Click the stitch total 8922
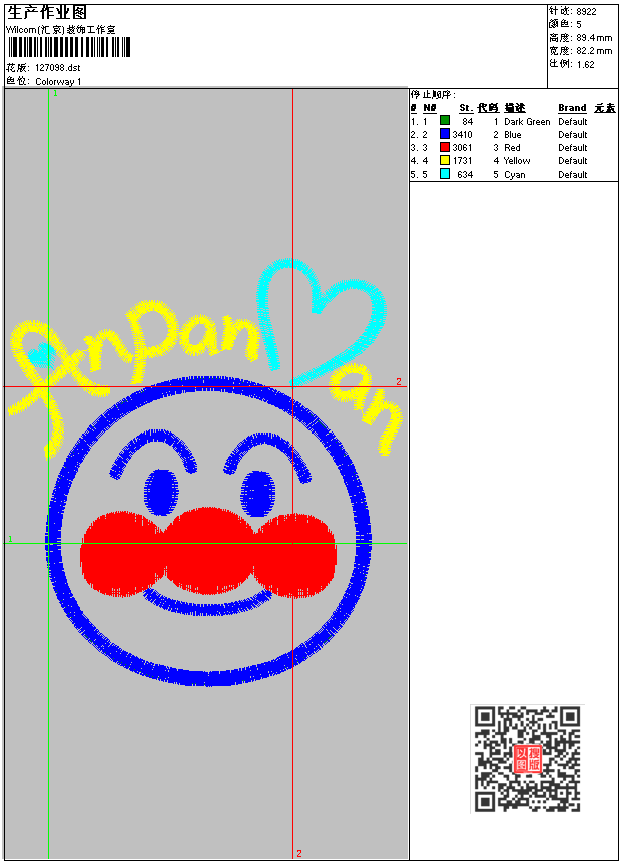 586,12
